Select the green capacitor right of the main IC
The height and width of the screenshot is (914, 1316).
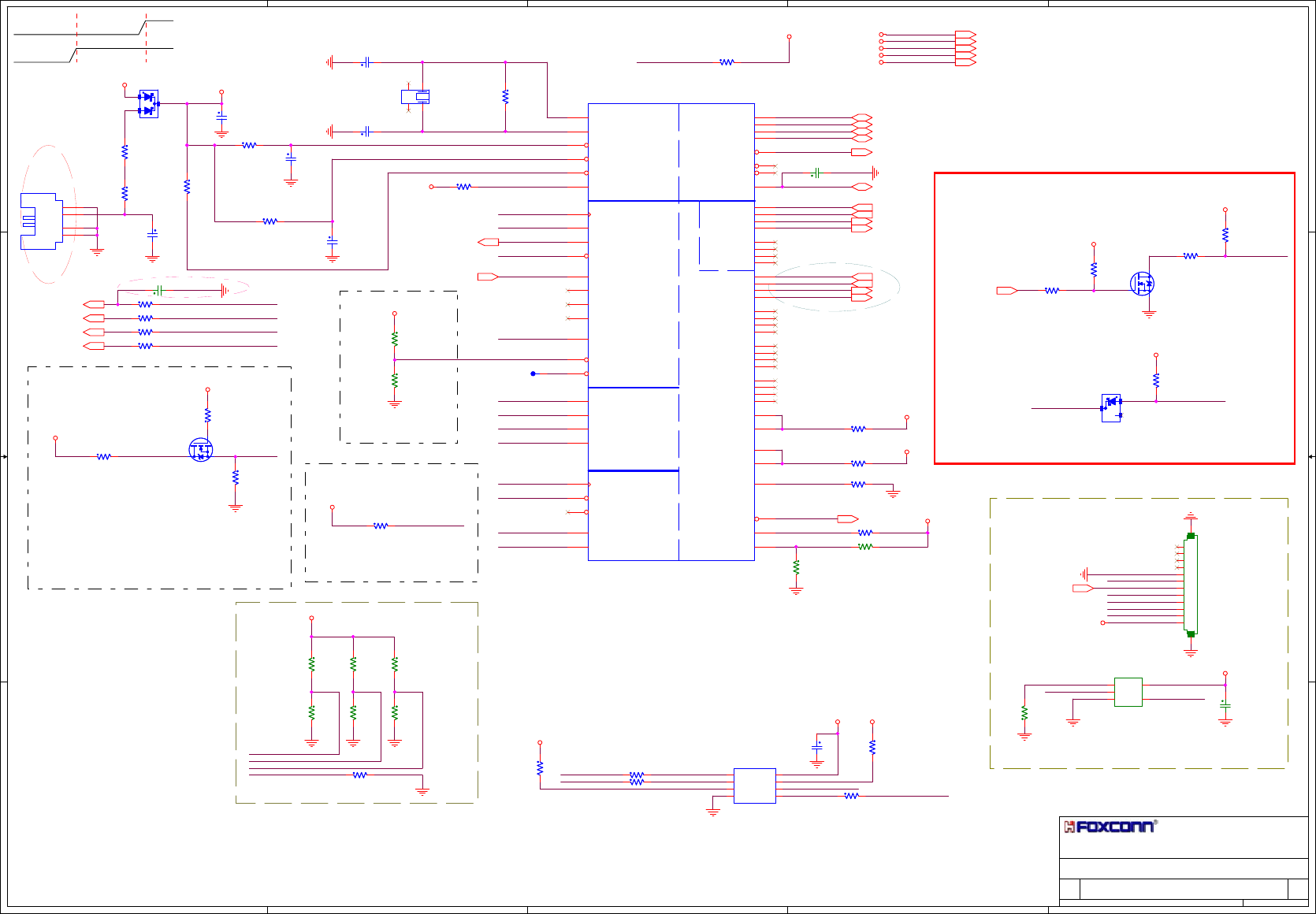click(817, 173)
